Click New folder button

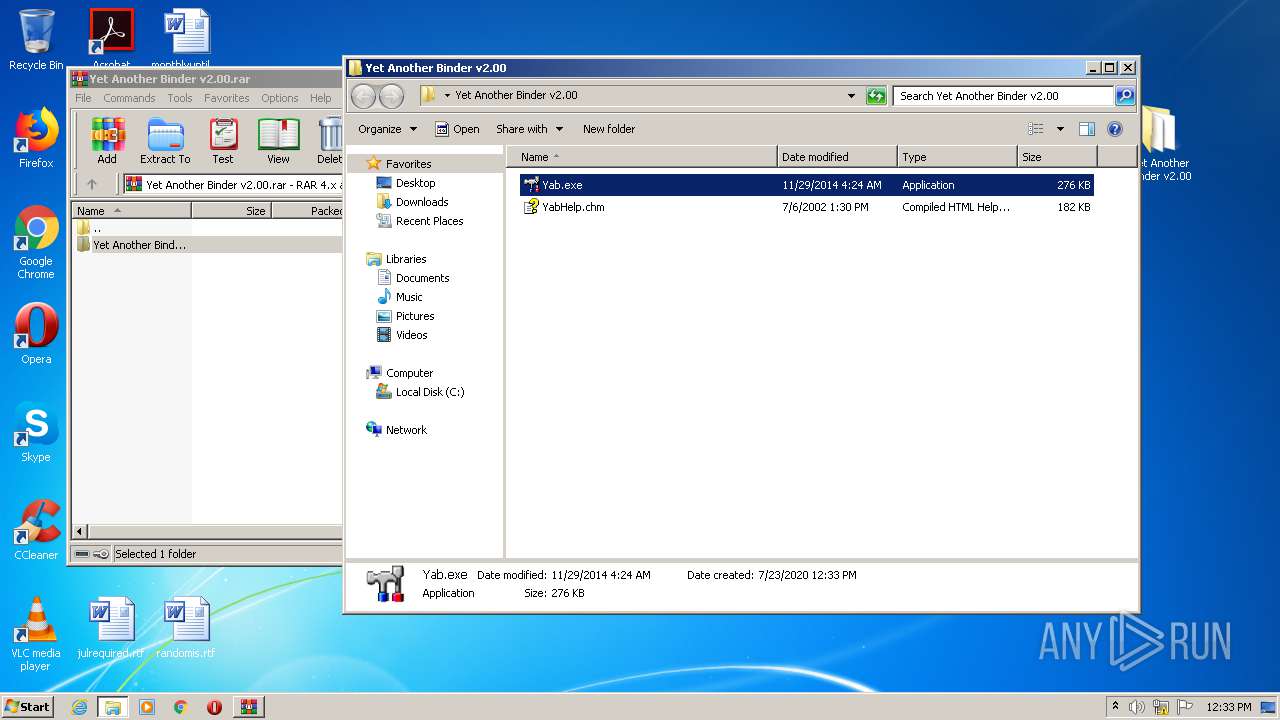(609, 129)
